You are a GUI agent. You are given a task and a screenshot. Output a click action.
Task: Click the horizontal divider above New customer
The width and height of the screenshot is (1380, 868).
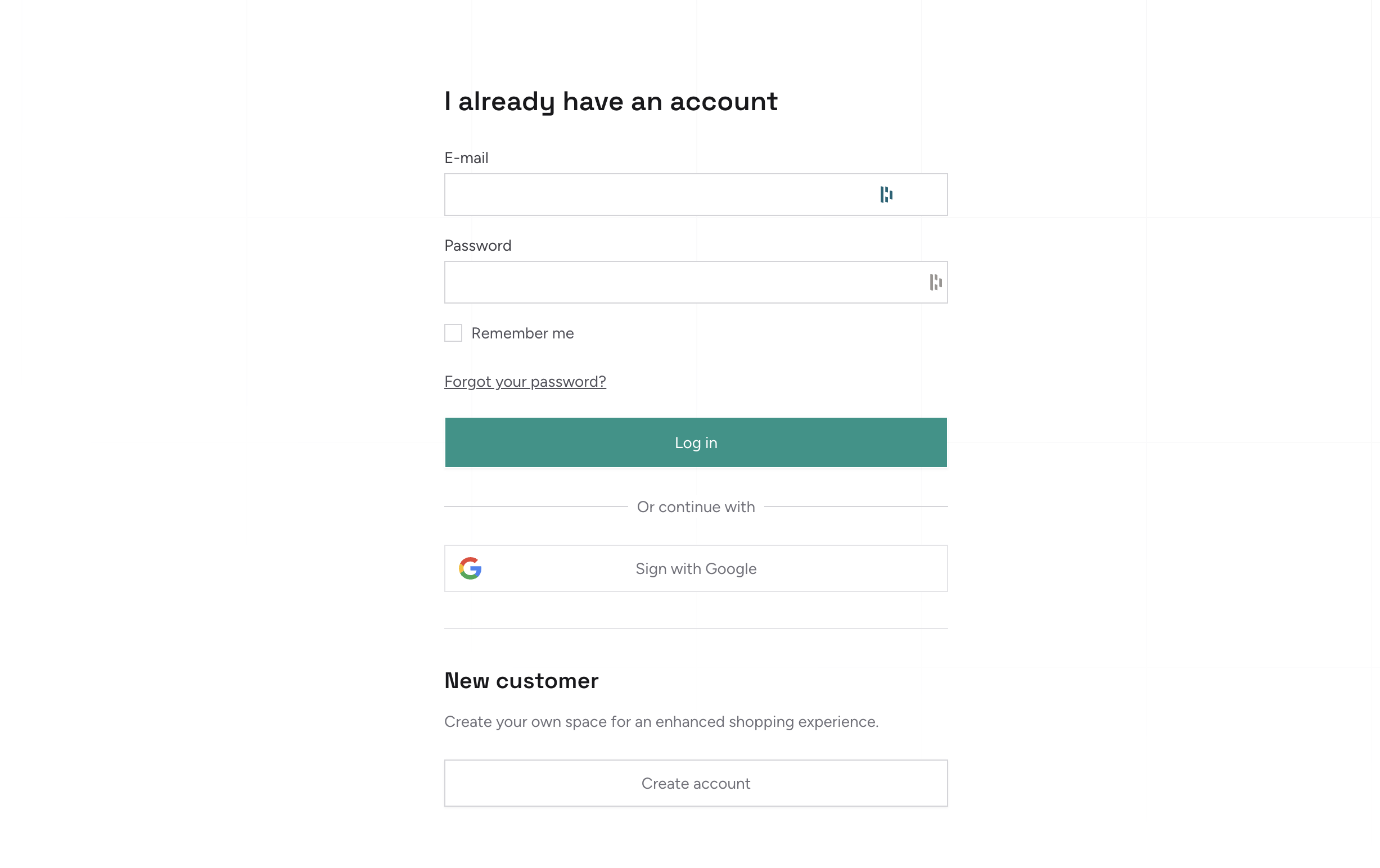click(x=696, y=629)
